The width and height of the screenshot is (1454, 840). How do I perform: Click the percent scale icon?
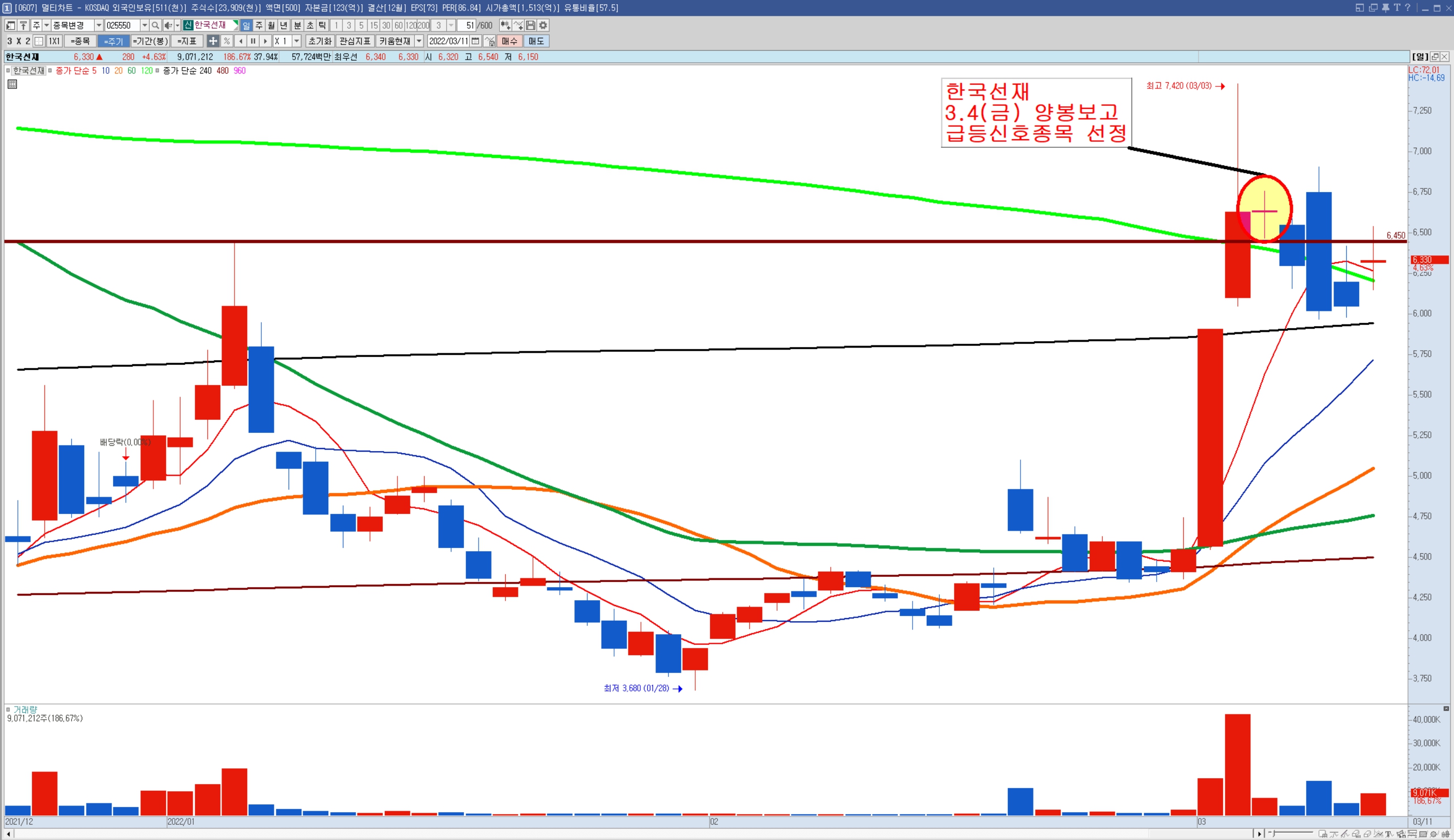[x=227, y=41]
